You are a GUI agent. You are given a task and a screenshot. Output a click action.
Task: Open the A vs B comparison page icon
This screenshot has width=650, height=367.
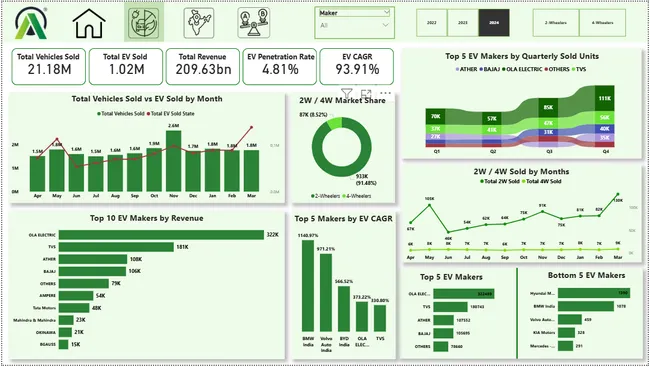point(254,23)
